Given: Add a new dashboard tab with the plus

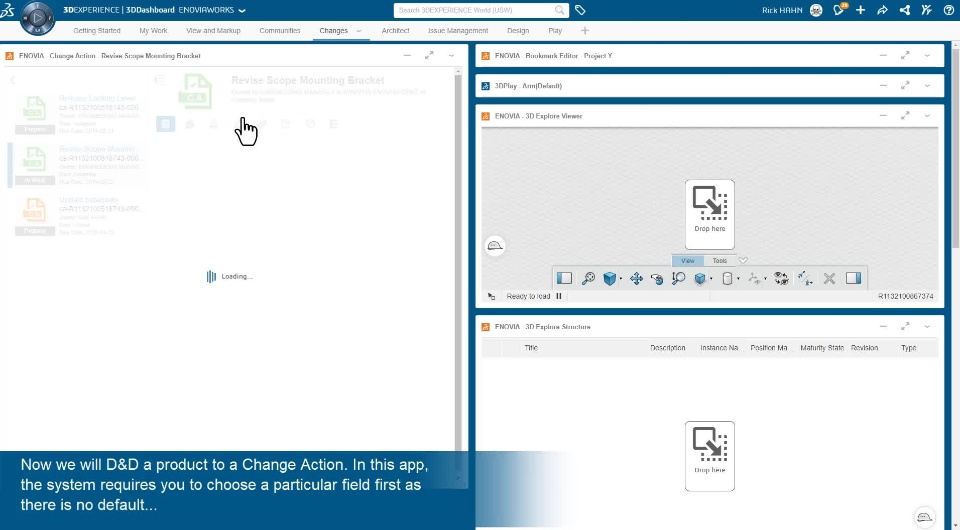Looking at the screenshot, I should point(585,31).
